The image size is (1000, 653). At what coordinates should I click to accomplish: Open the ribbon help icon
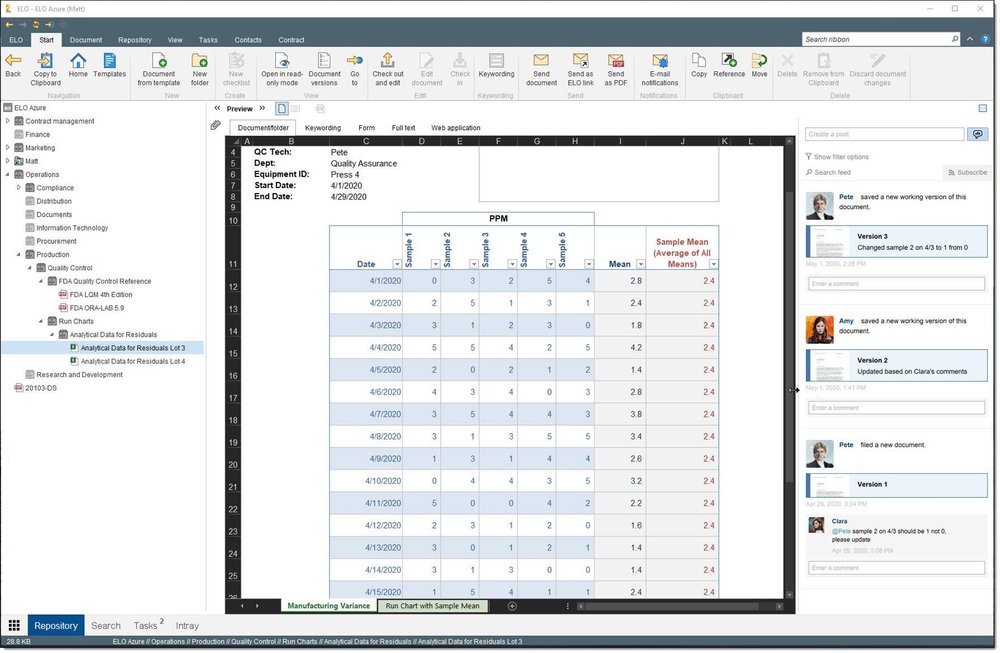[985, 39]
